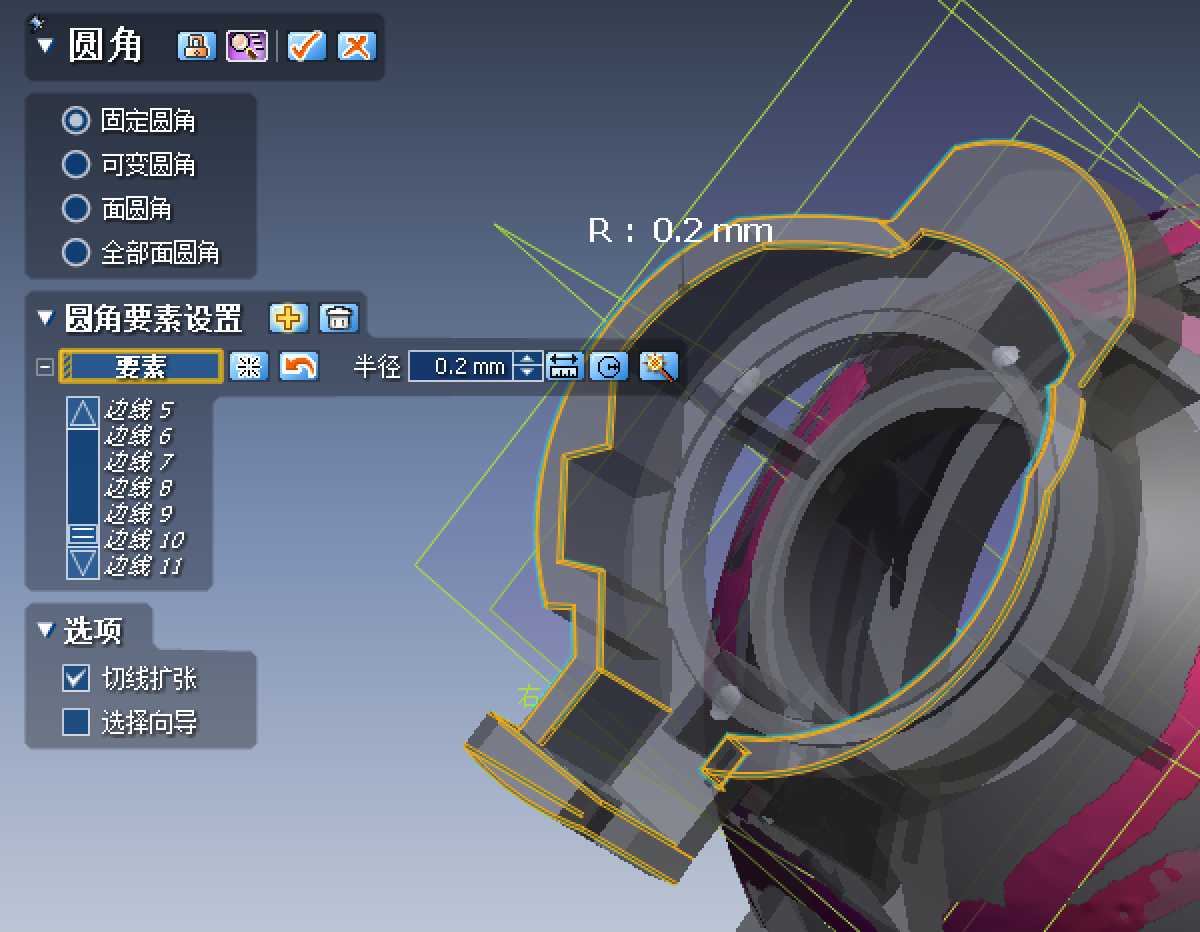Image resolution: width=1200 pixels, height=932 pixels.
Task: Click the 半径 spinner arrows
Action: [x=528, y=367]
